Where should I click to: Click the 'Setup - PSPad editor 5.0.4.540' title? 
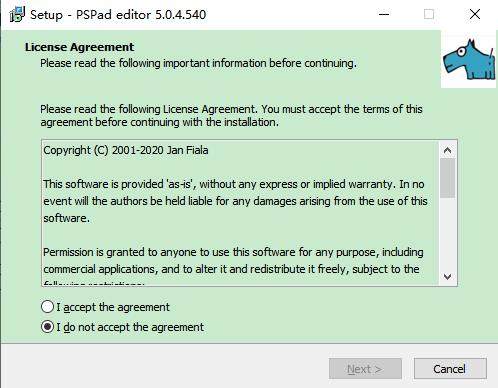click(x=118, y=15)
